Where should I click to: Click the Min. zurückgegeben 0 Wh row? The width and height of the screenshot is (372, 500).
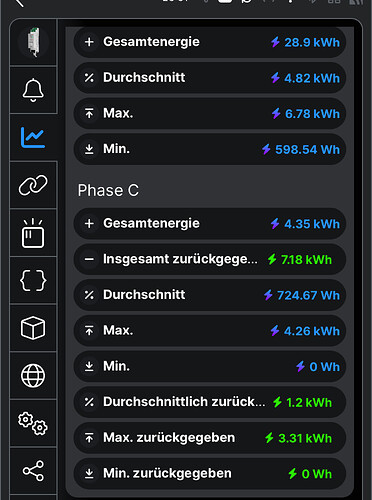[210, 473]
